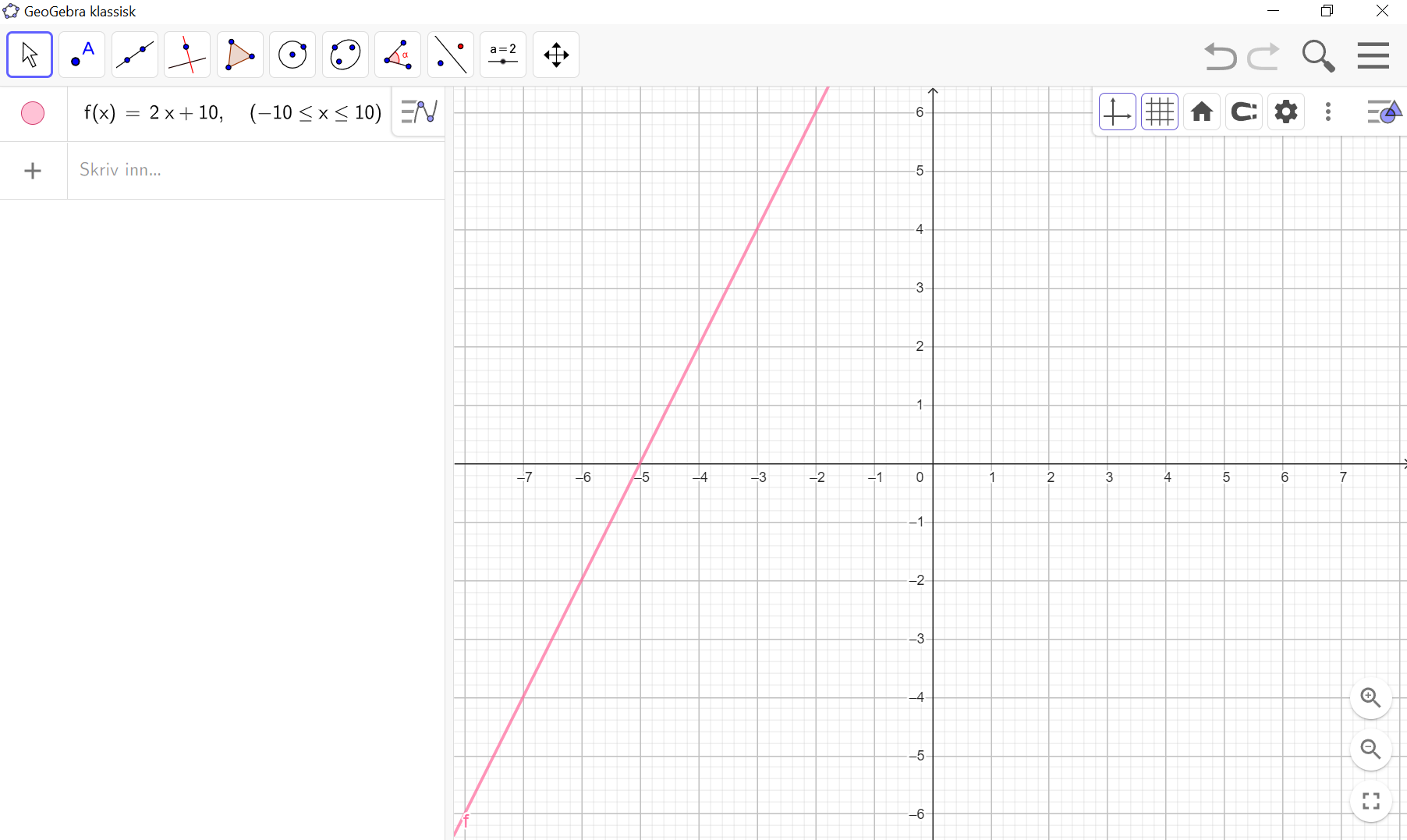
Task: Select the Perpendicular line tool
Action: pos(187,55)
